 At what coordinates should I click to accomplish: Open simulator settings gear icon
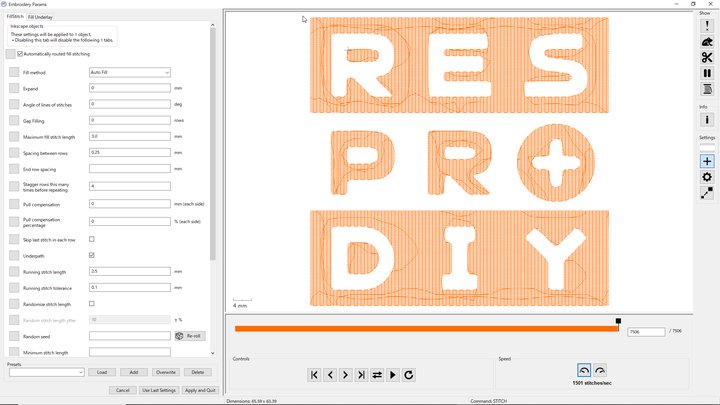[707, 177]
